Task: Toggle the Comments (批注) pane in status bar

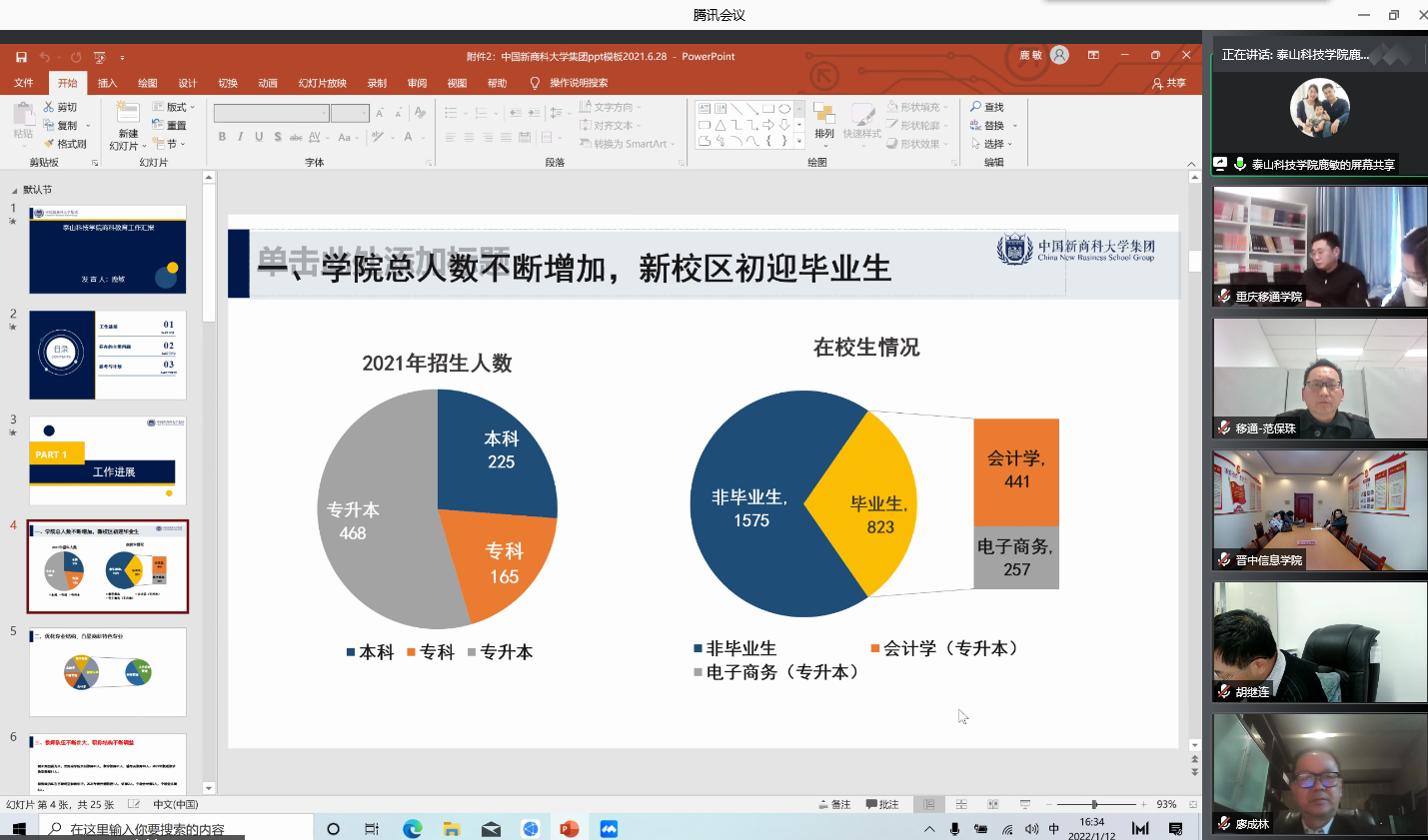Action: (x=882, y=804)
